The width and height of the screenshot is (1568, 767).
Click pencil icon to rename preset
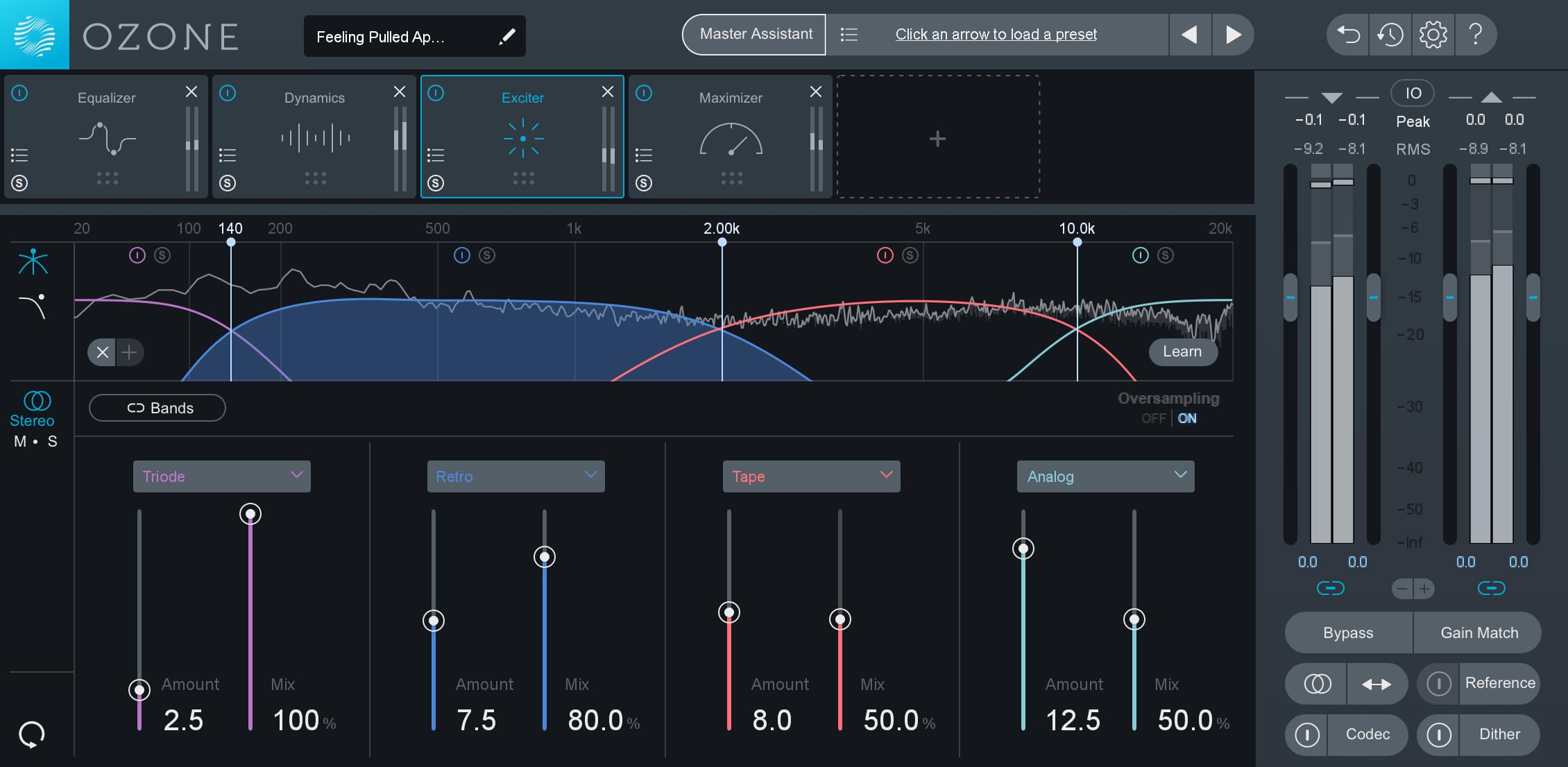[x=507, y=37]
